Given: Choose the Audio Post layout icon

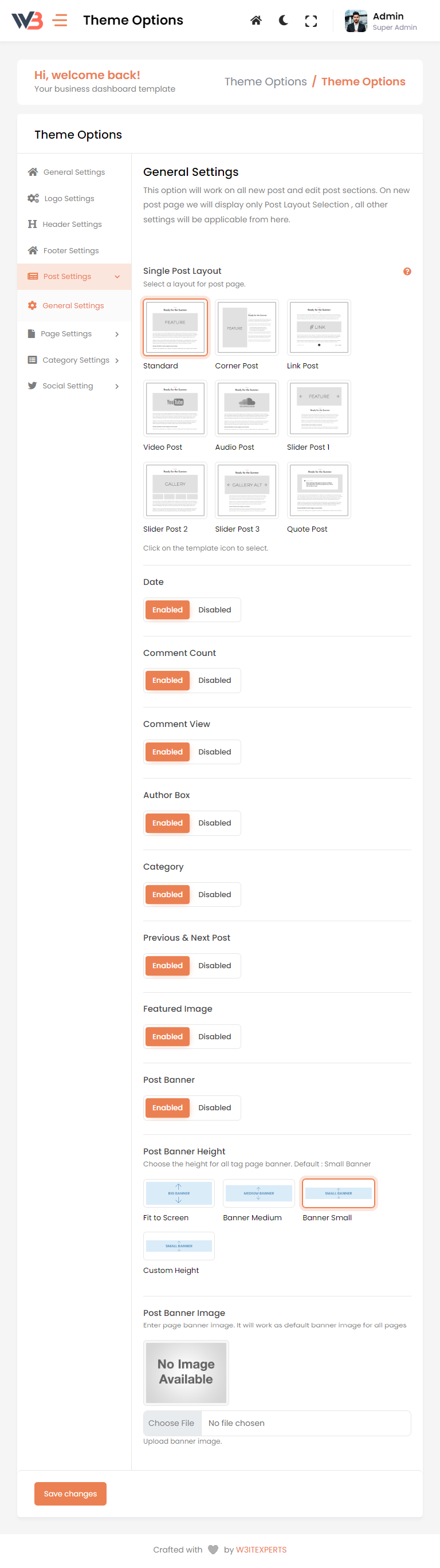Looking at the screenshot, I should pos(246,408).
